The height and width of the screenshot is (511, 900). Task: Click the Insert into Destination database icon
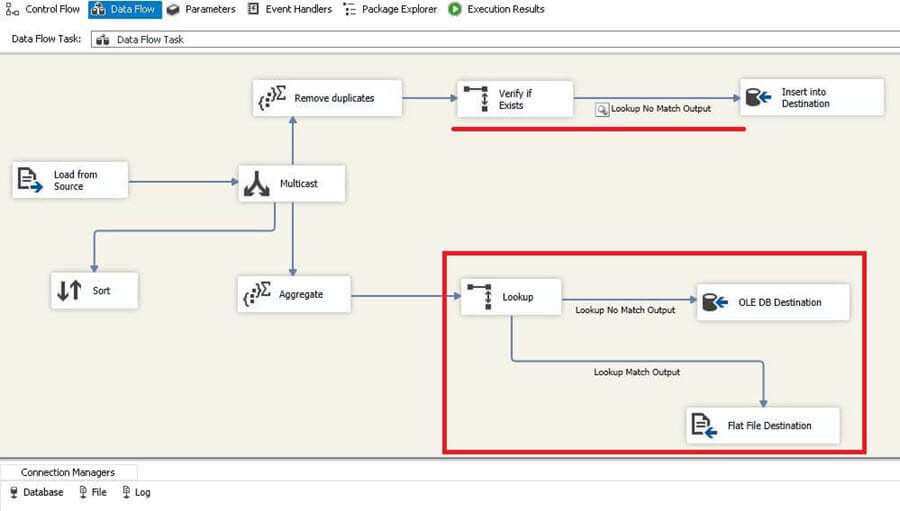pos(758,98)
